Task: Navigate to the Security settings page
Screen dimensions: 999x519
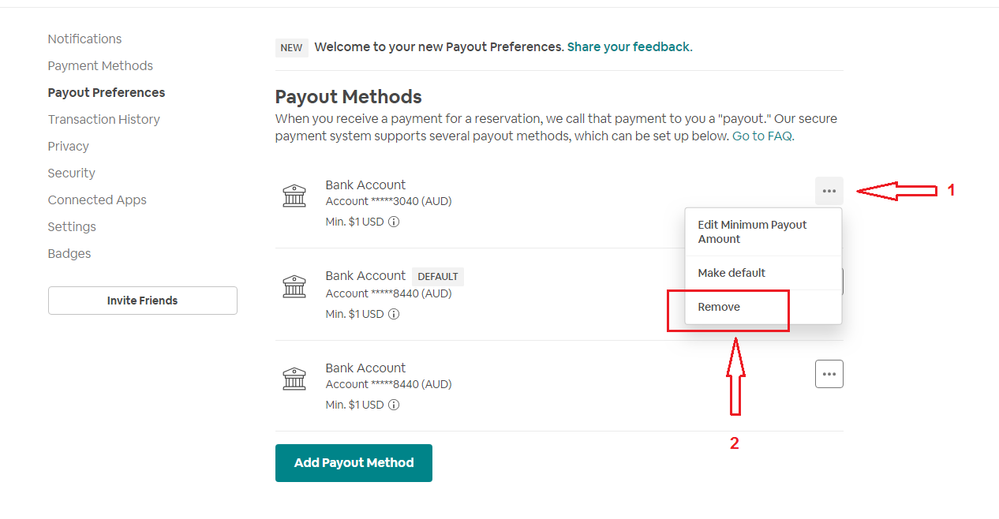Action: [x=72, y=174]
